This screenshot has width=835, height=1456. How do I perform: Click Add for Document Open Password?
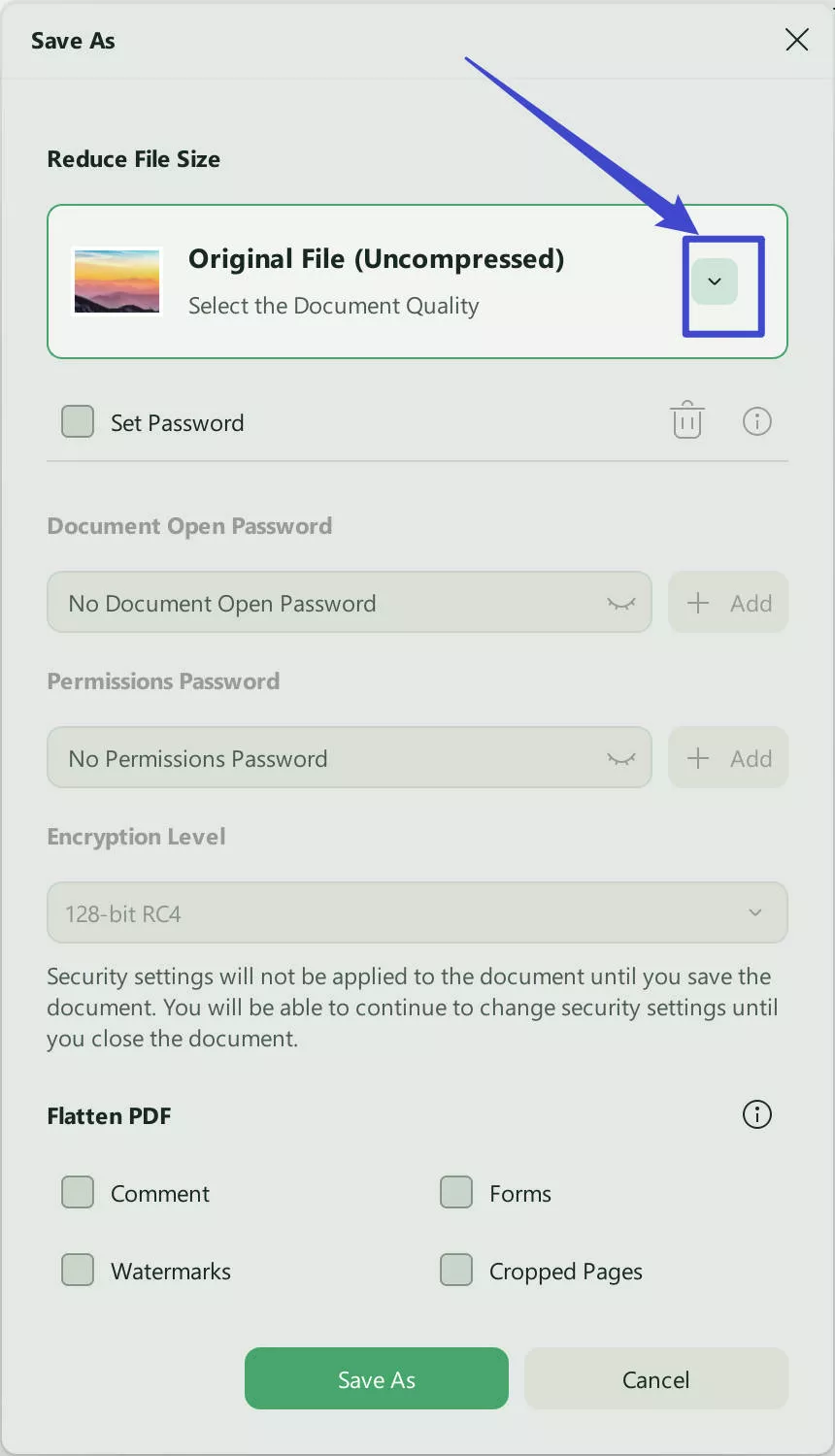tap(728, 603)
